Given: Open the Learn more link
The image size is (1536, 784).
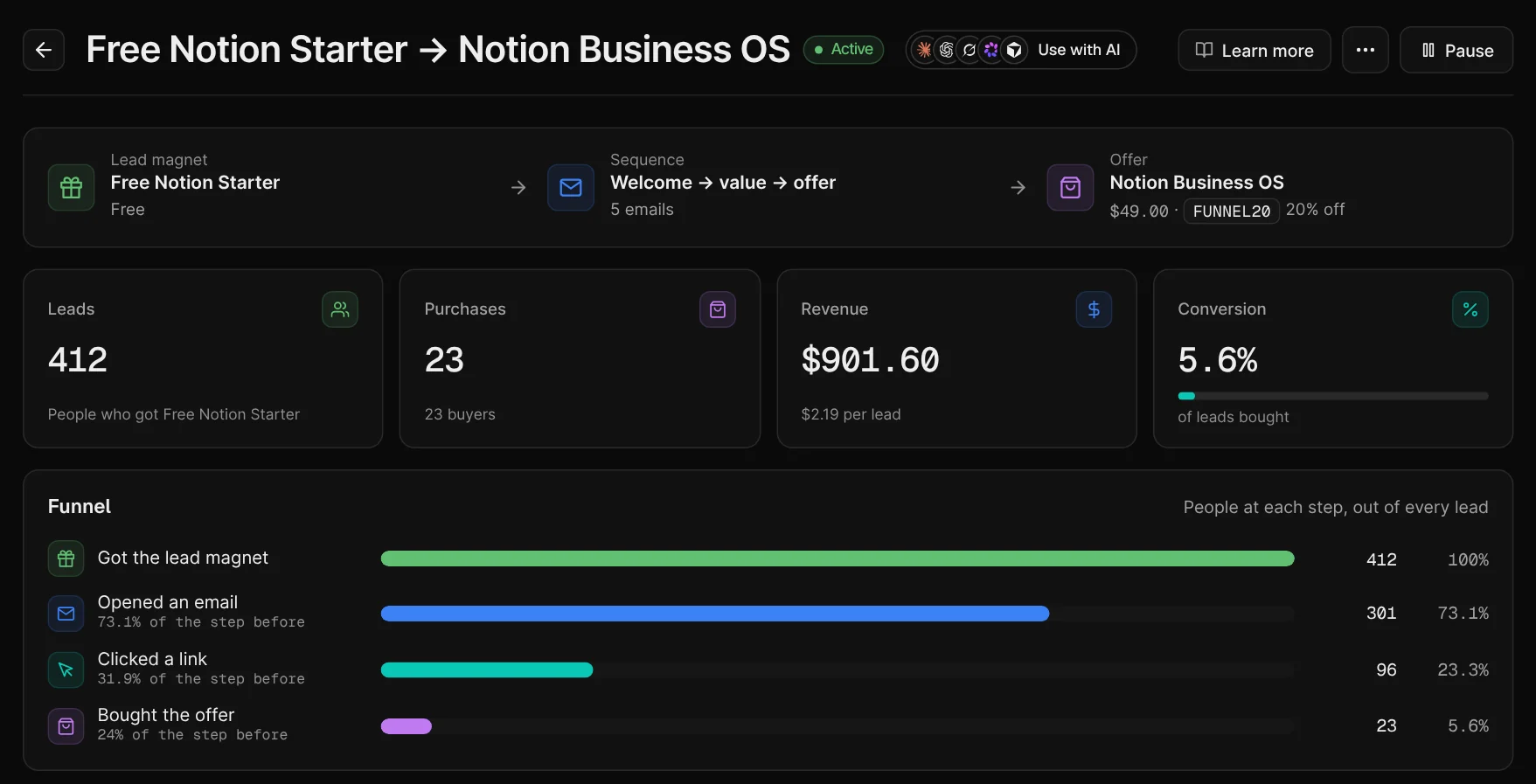Looking at the screenshot, I should [1255, 50].
